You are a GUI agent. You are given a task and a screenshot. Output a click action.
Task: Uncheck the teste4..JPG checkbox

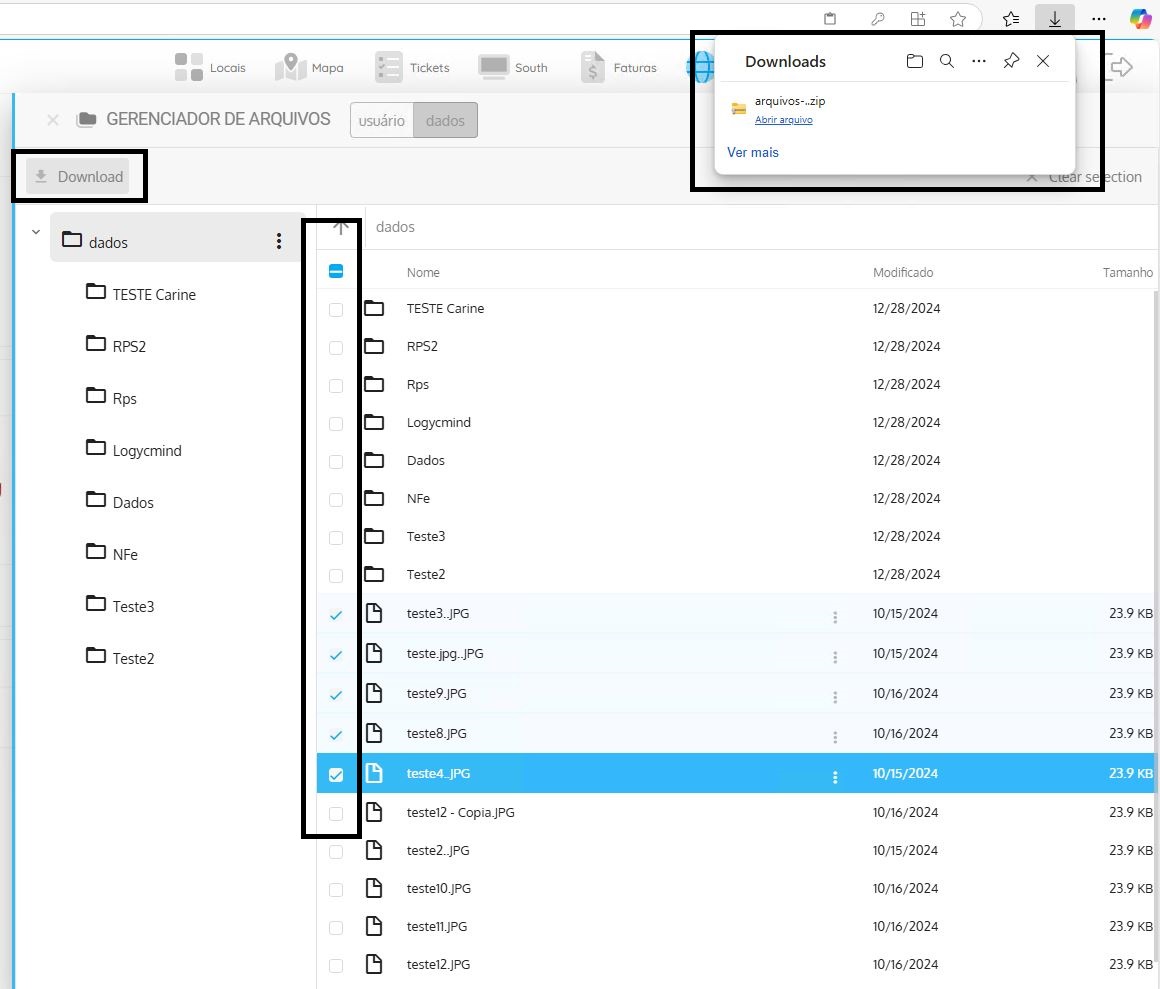[x=336, y=774]
